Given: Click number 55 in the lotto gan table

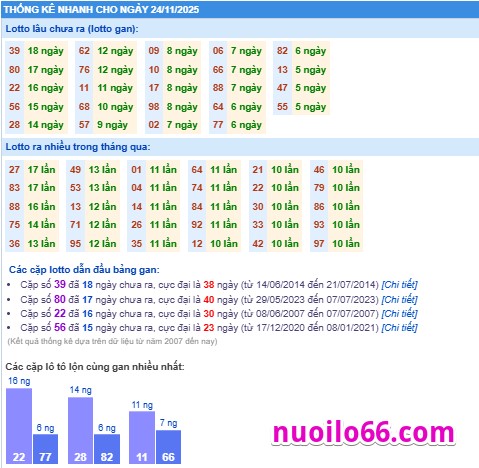Looking at the screenshot, I should (x=282, y=107).
